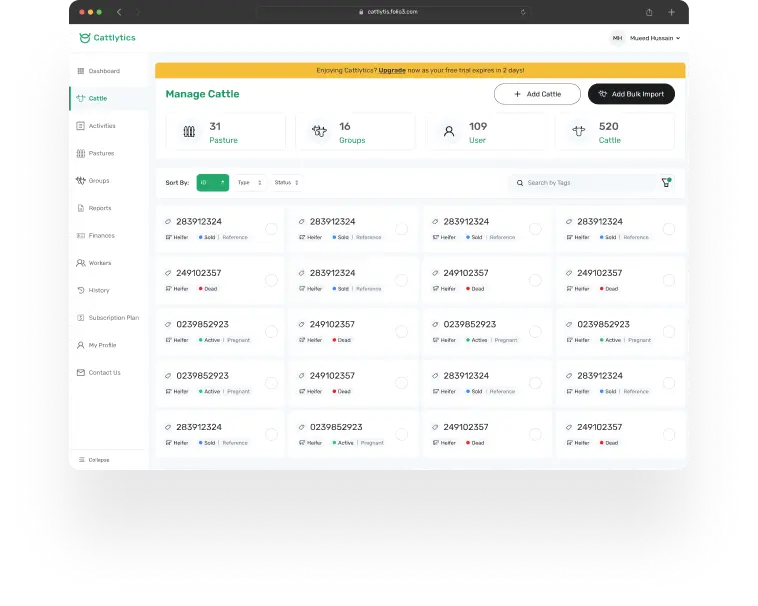Screen dimensions: 758x606
Task: Select the circle on the bottom-left cattle card
Action: pos(271,435)
